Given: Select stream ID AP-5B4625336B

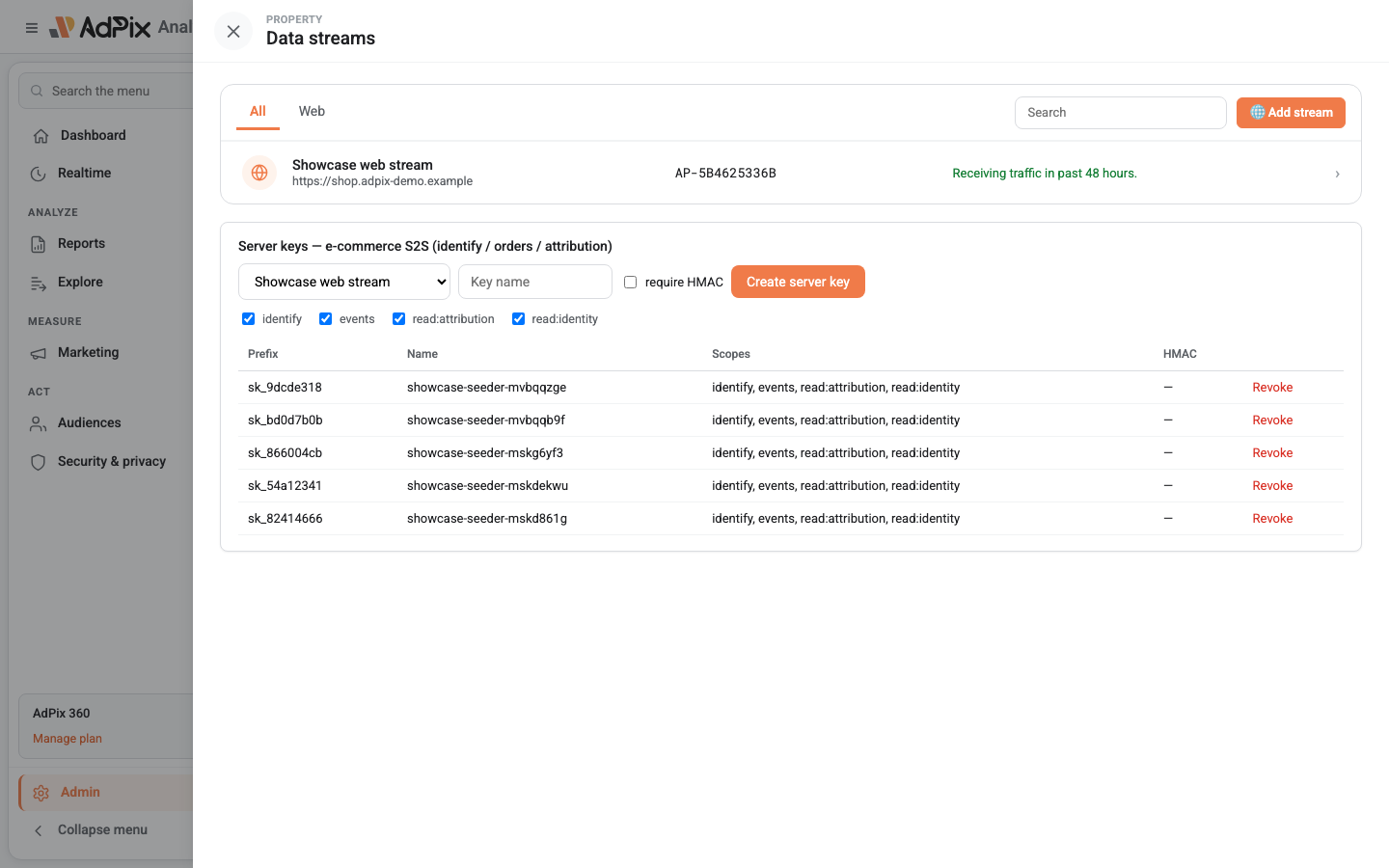Looking at the screenshot, I should pyautogui.click(x=725, y=174).
